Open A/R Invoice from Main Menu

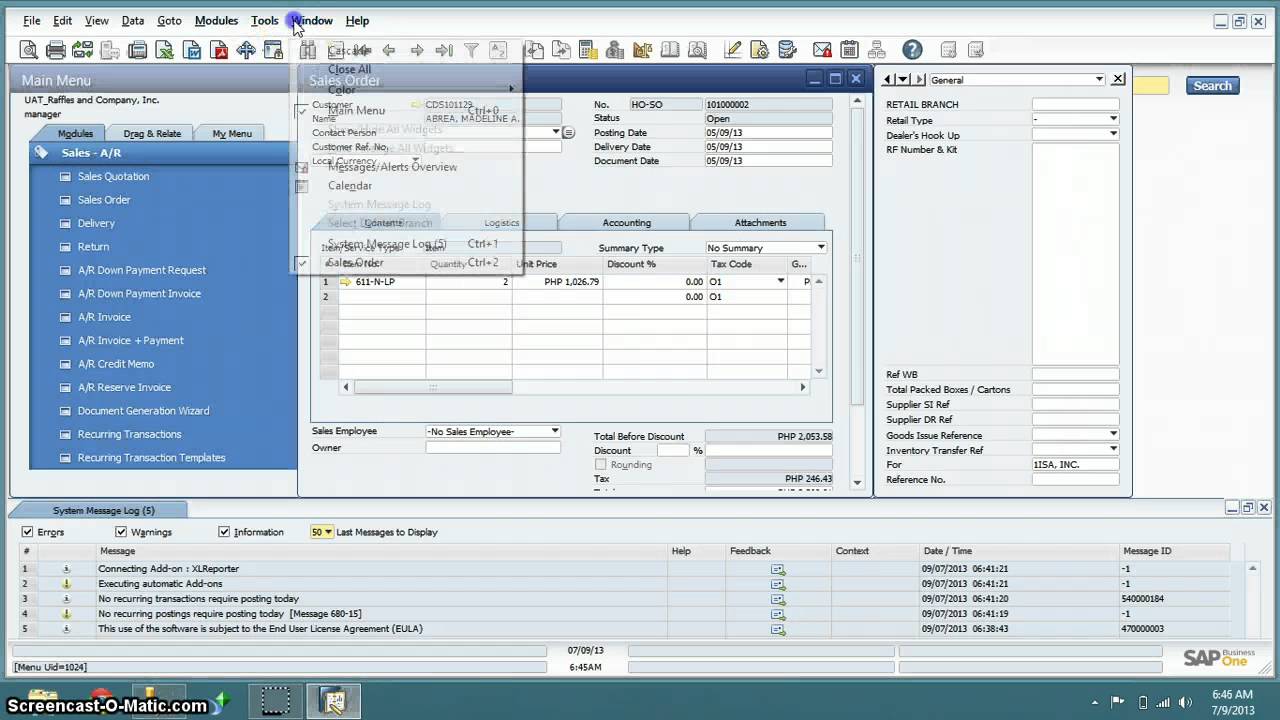(104, 317)
